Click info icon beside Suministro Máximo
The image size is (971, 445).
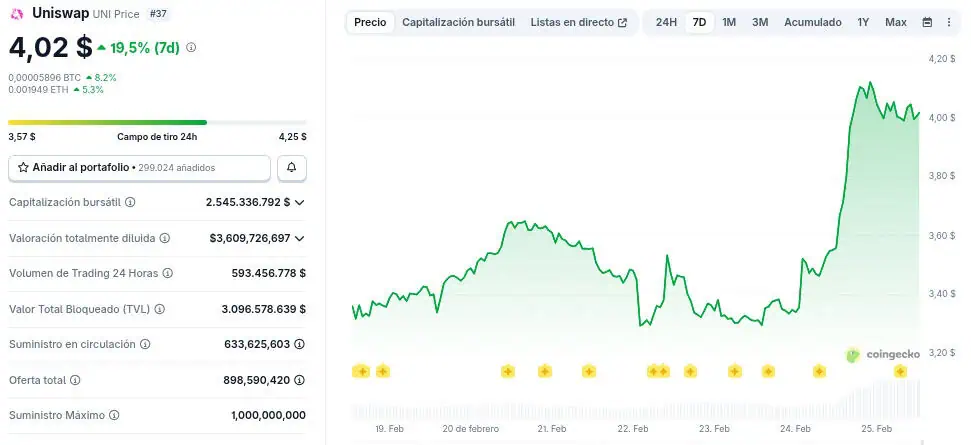(x=113, y=415)
